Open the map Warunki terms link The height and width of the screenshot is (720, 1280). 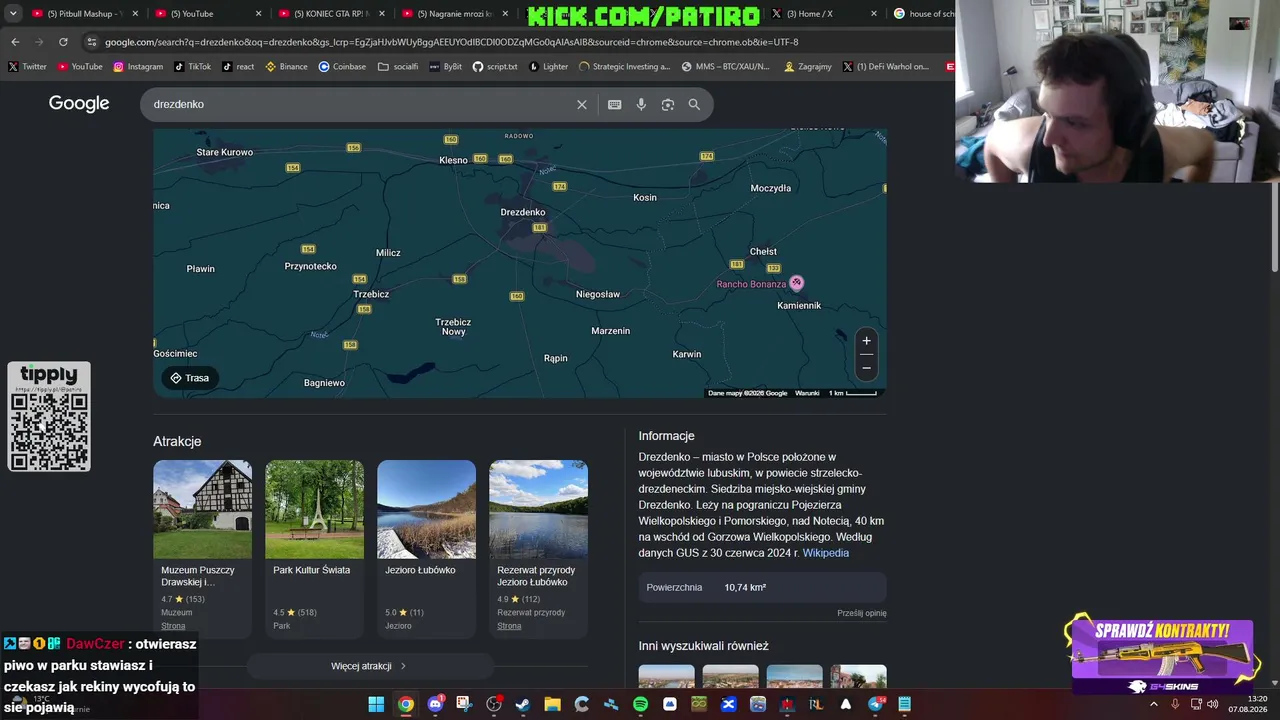pyautogui.click(x=807, y=393)
